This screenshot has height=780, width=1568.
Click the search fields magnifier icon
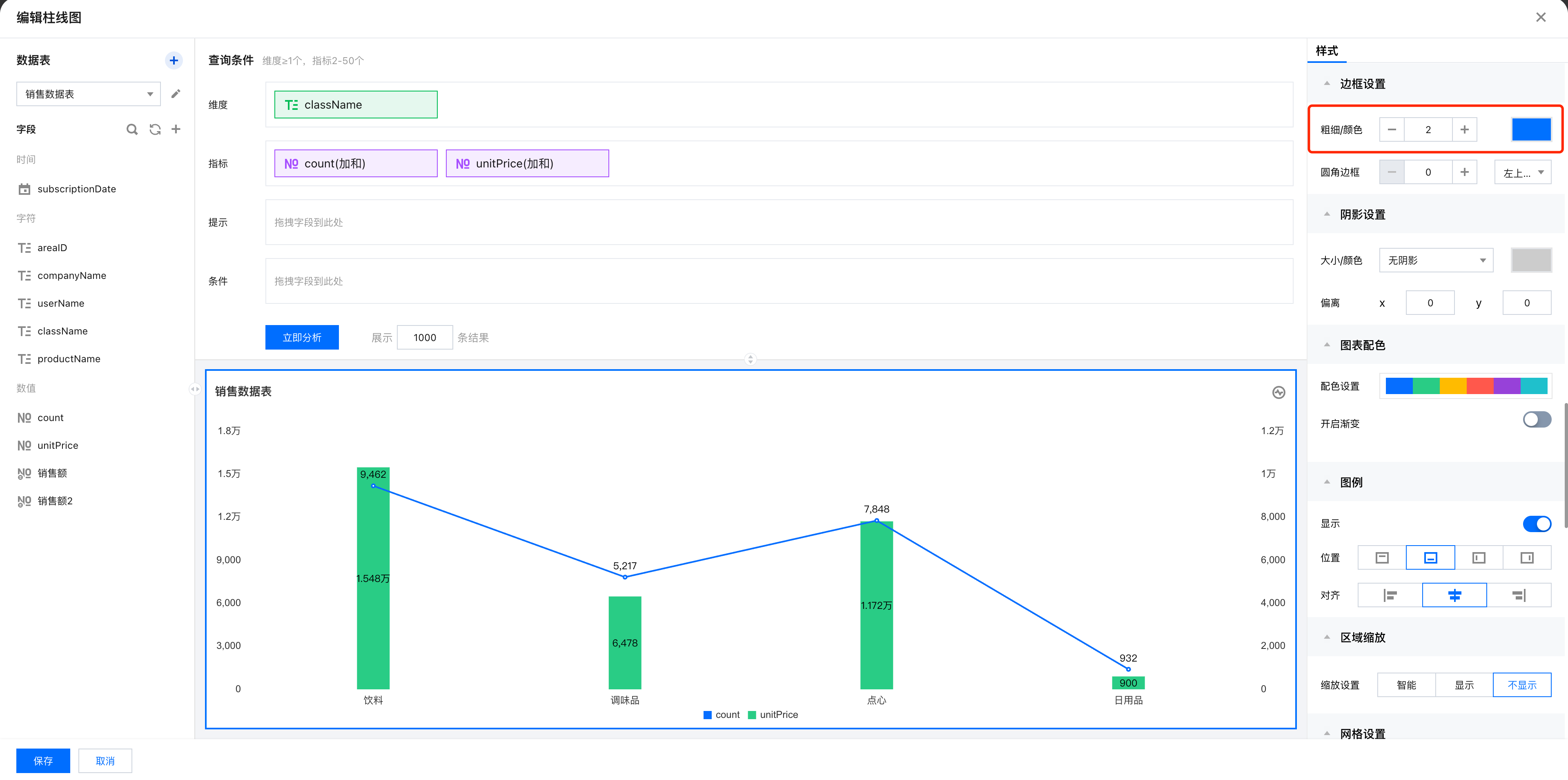pyautogui.click(x=131, y=129)
